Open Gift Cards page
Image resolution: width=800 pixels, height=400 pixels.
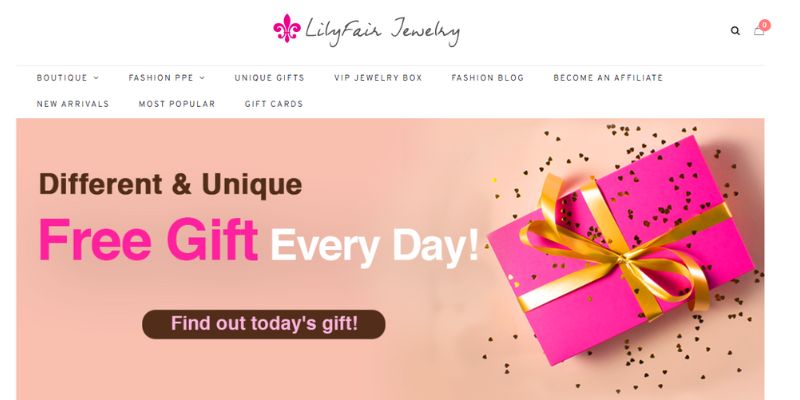click(x=274, y=104)
